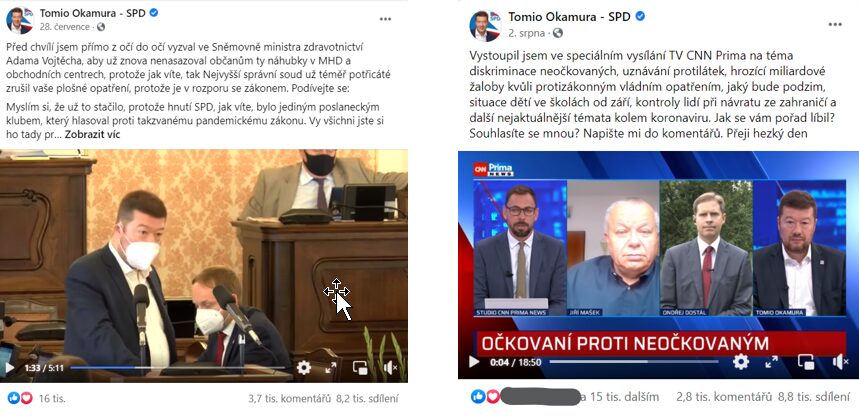Open three-dots menu on left post
859x420 pixels.
coord(385,19)
